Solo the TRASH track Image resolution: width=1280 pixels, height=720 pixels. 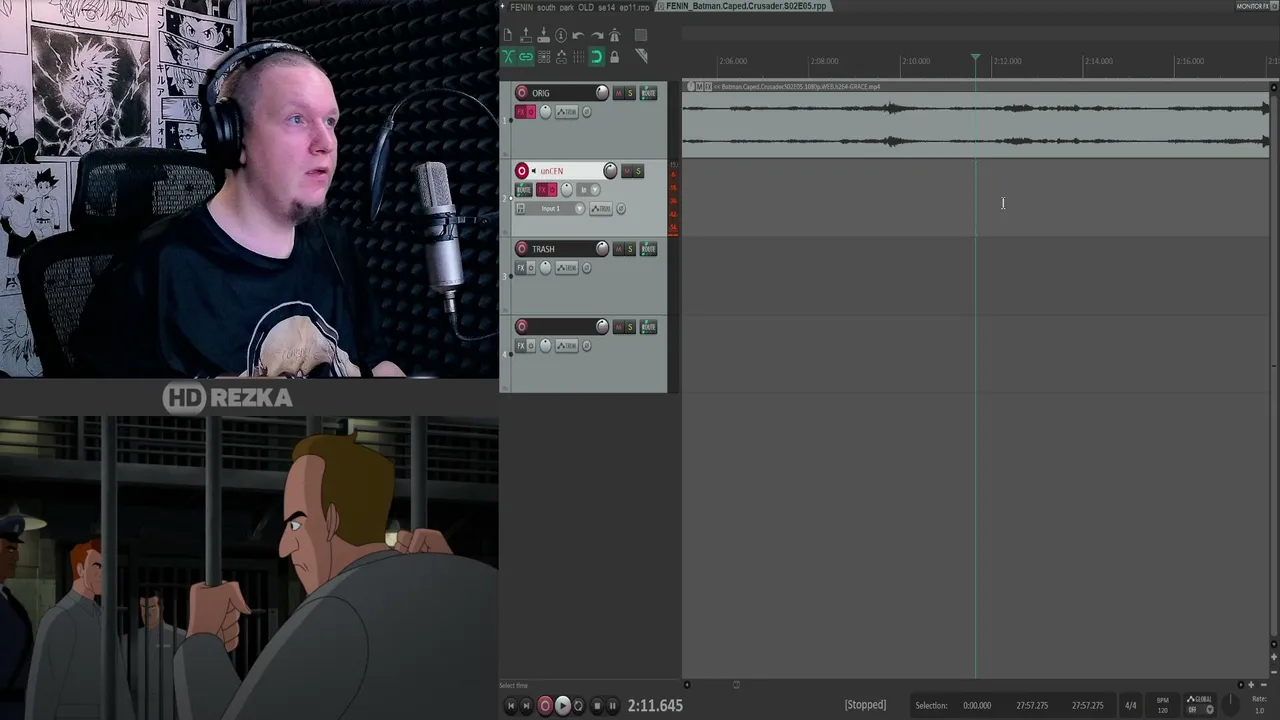point(630,249)
